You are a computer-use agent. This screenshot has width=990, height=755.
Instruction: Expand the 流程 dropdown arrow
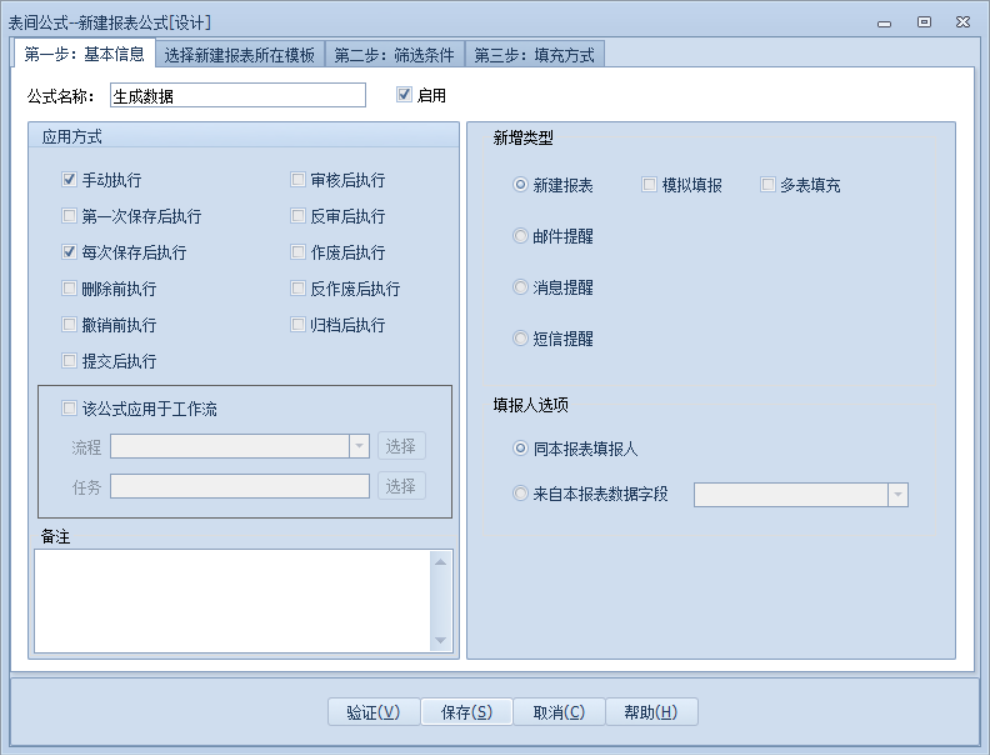359,446
